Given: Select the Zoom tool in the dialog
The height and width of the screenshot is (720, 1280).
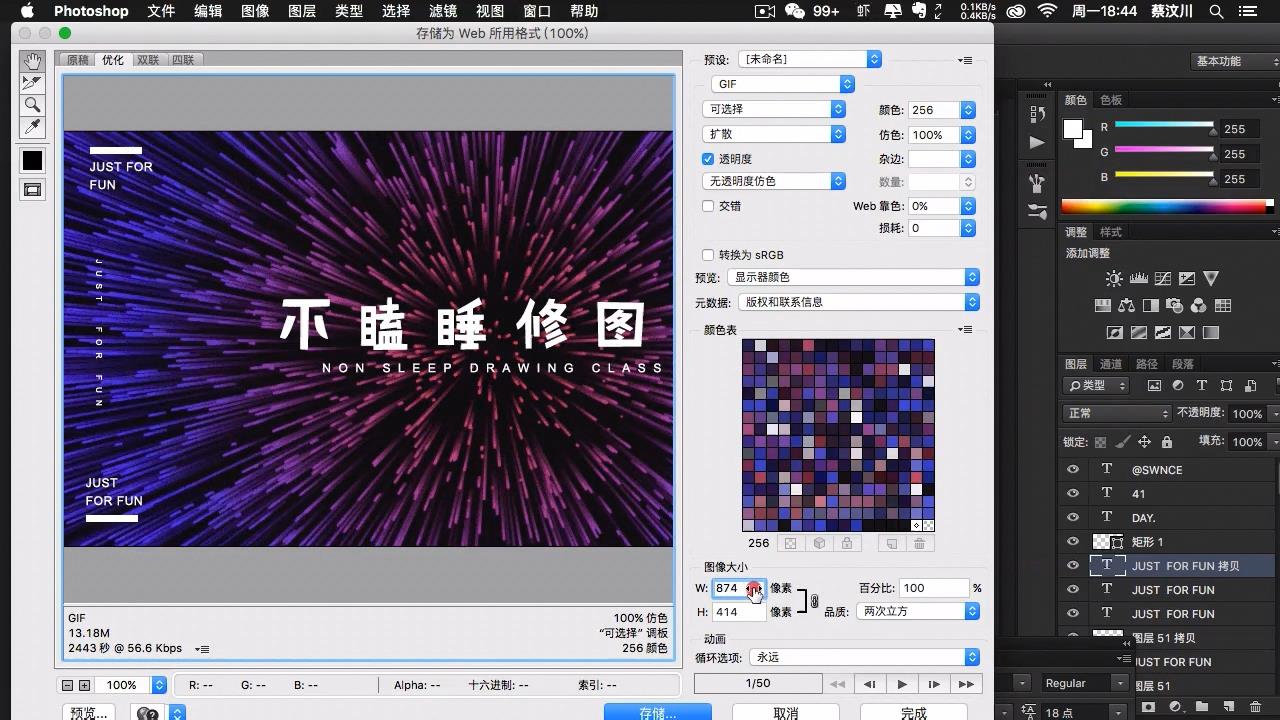Looking at the screenshot, I should point(33,105).
